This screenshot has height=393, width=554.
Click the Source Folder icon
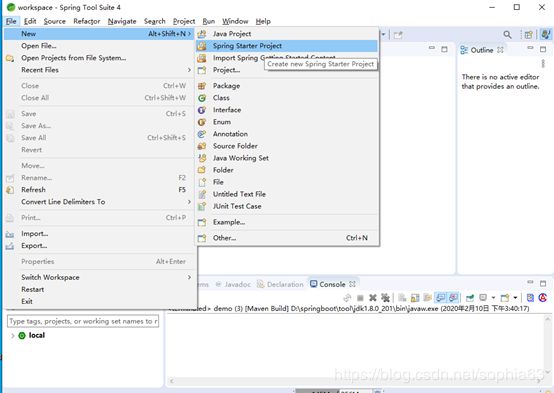pyautogui.click(x=202, y=146)
